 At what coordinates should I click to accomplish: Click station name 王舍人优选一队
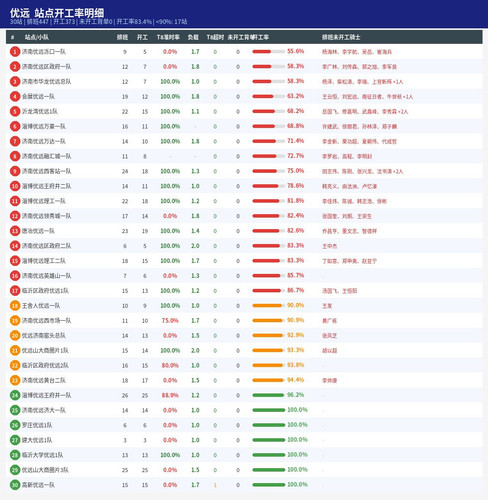[x=41, y=306]
